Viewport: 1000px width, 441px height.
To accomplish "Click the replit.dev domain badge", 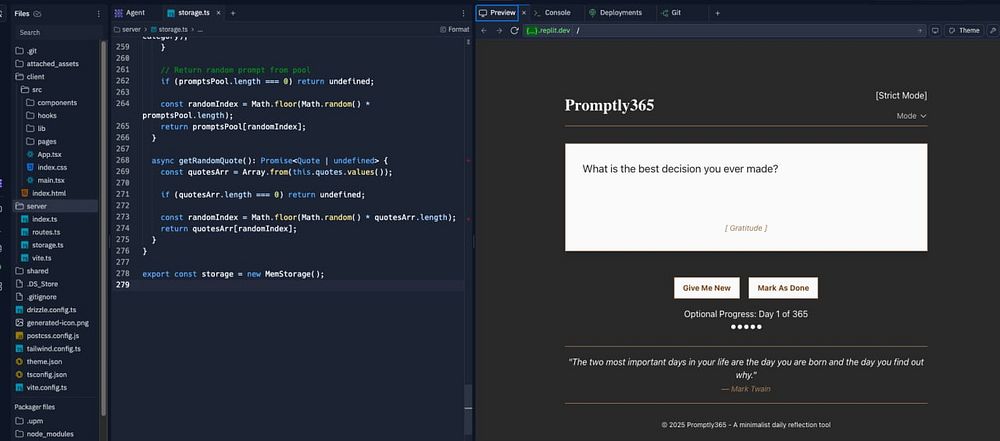I will point(548,31).
